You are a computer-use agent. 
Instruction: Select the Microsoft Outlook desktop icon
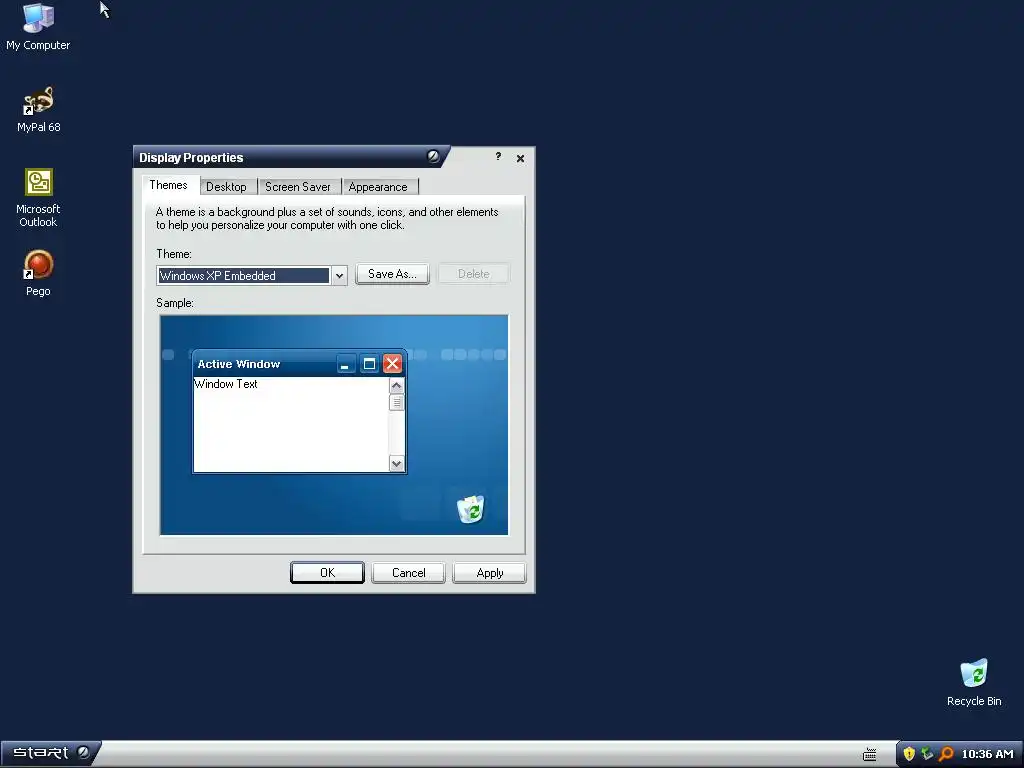[38, 197]
